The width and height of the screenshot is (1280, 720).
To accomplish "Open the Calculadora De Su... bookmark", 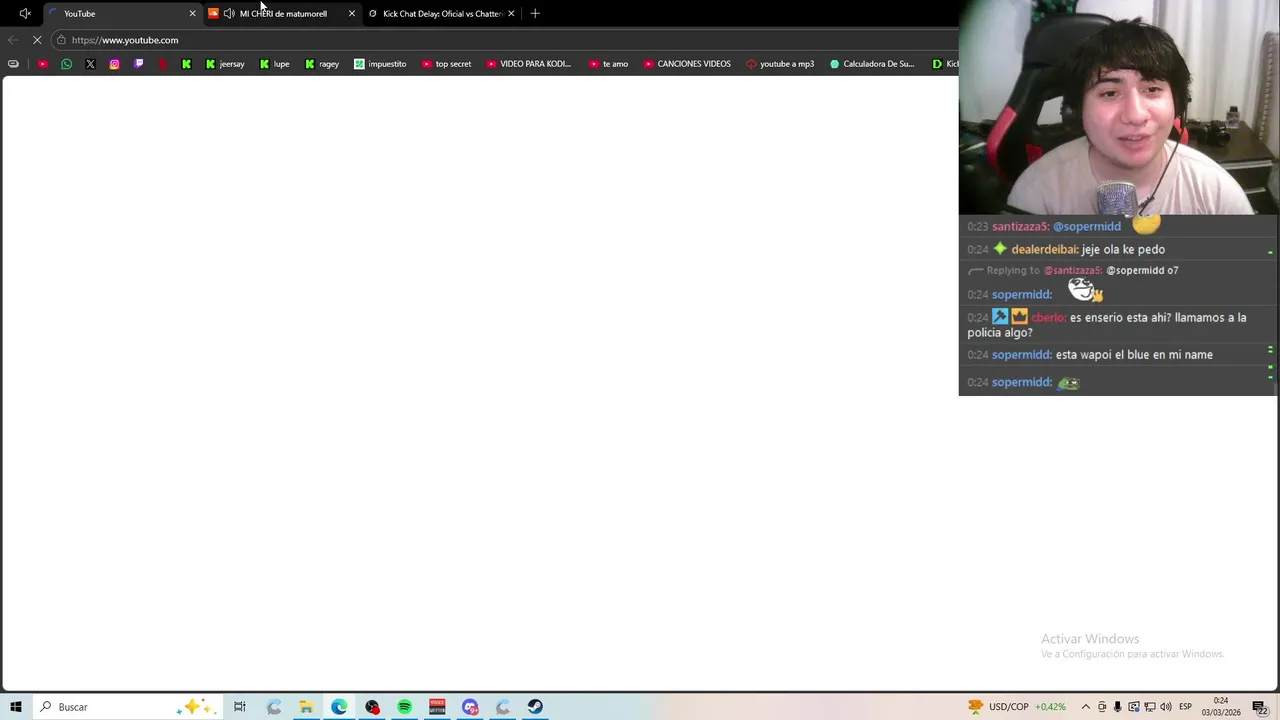I will click(871, 64).
